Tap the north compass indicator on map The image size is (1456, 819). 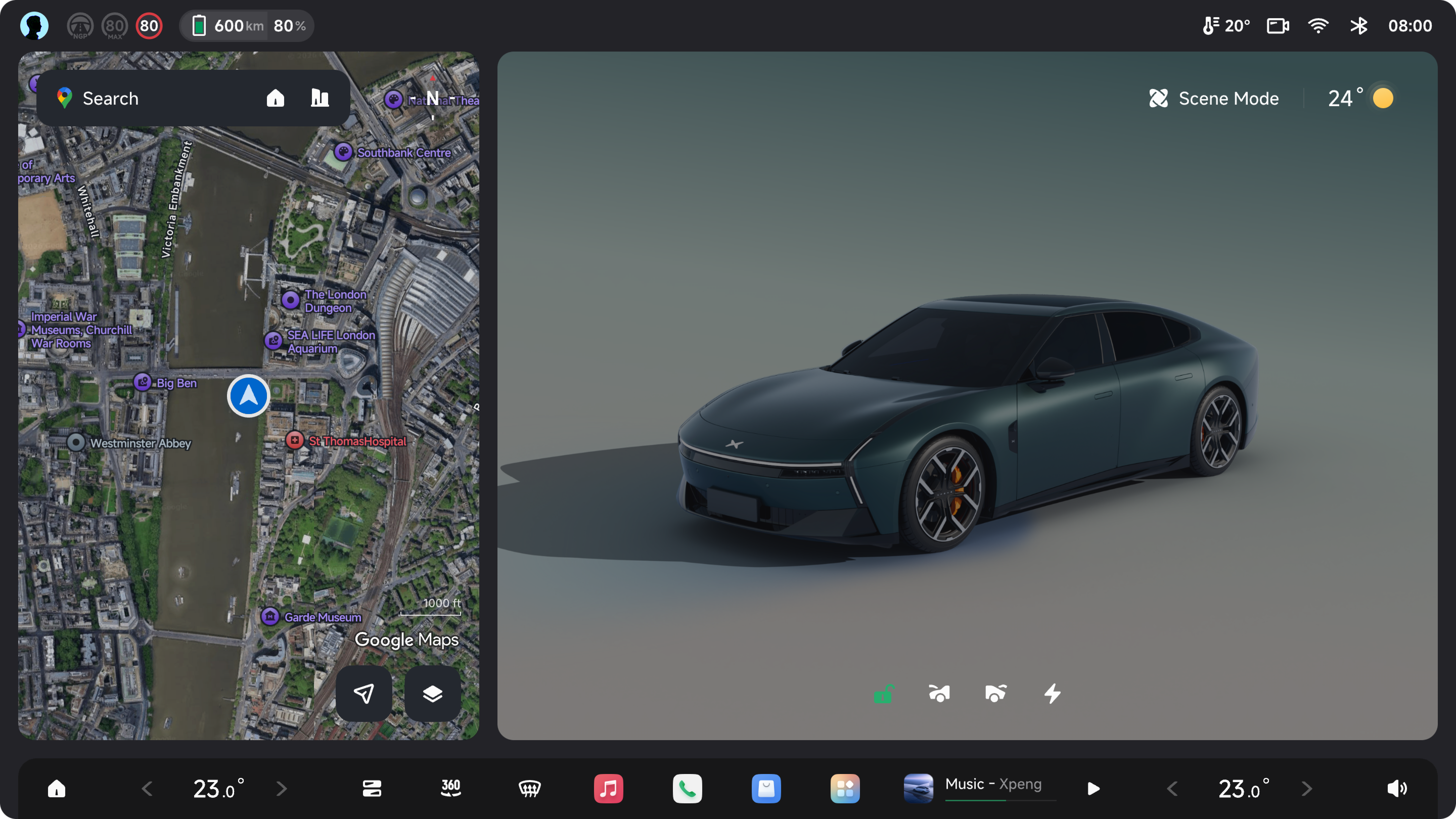433,99
